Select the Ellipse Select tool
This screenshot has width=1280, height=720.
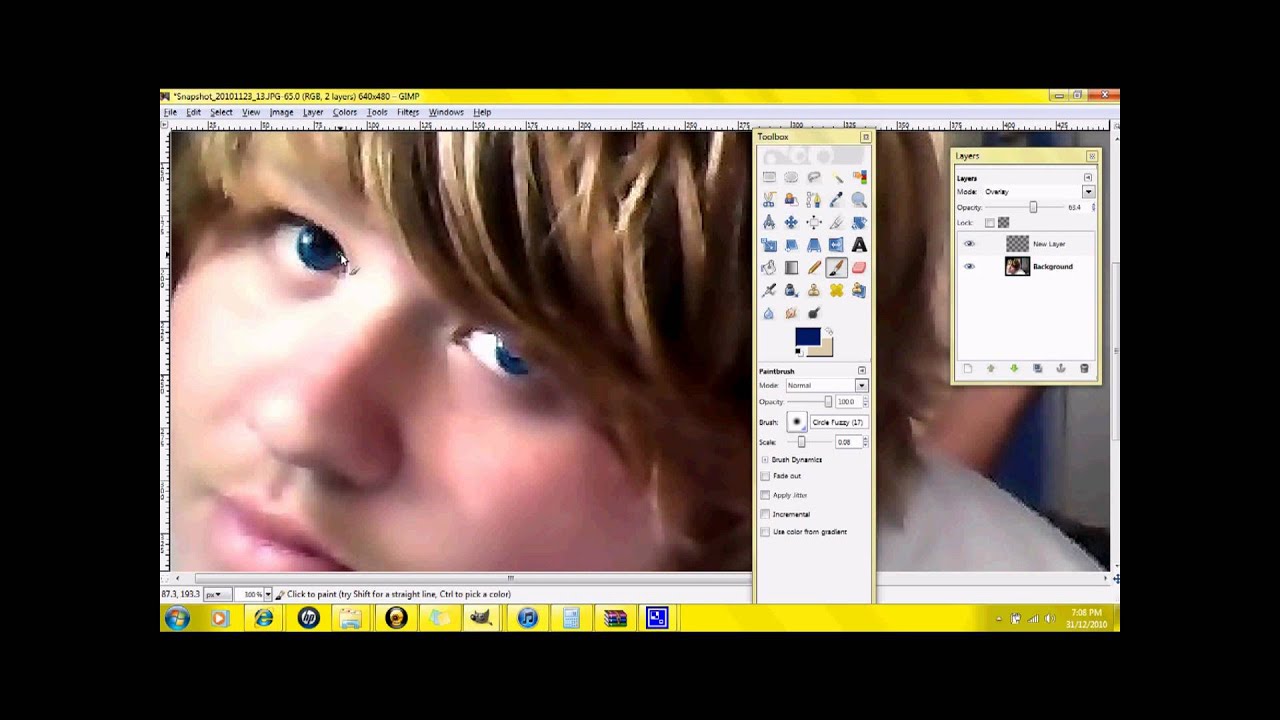coord(791,177)
